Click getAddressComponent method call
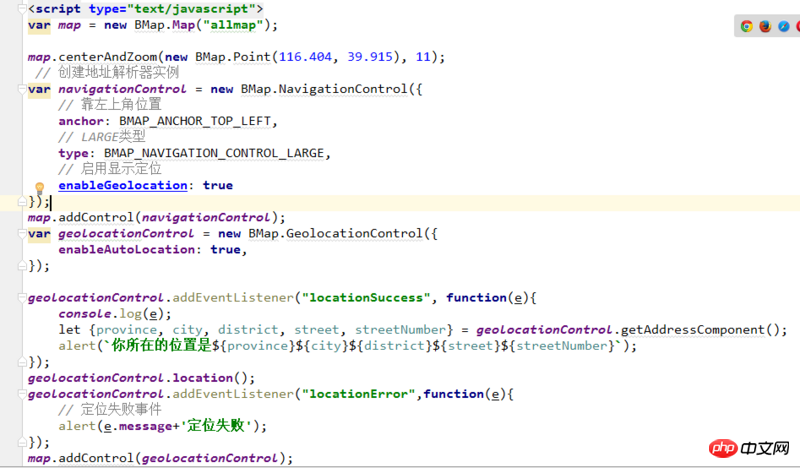This screenshot has height=468, width=800. coord(692,330)
